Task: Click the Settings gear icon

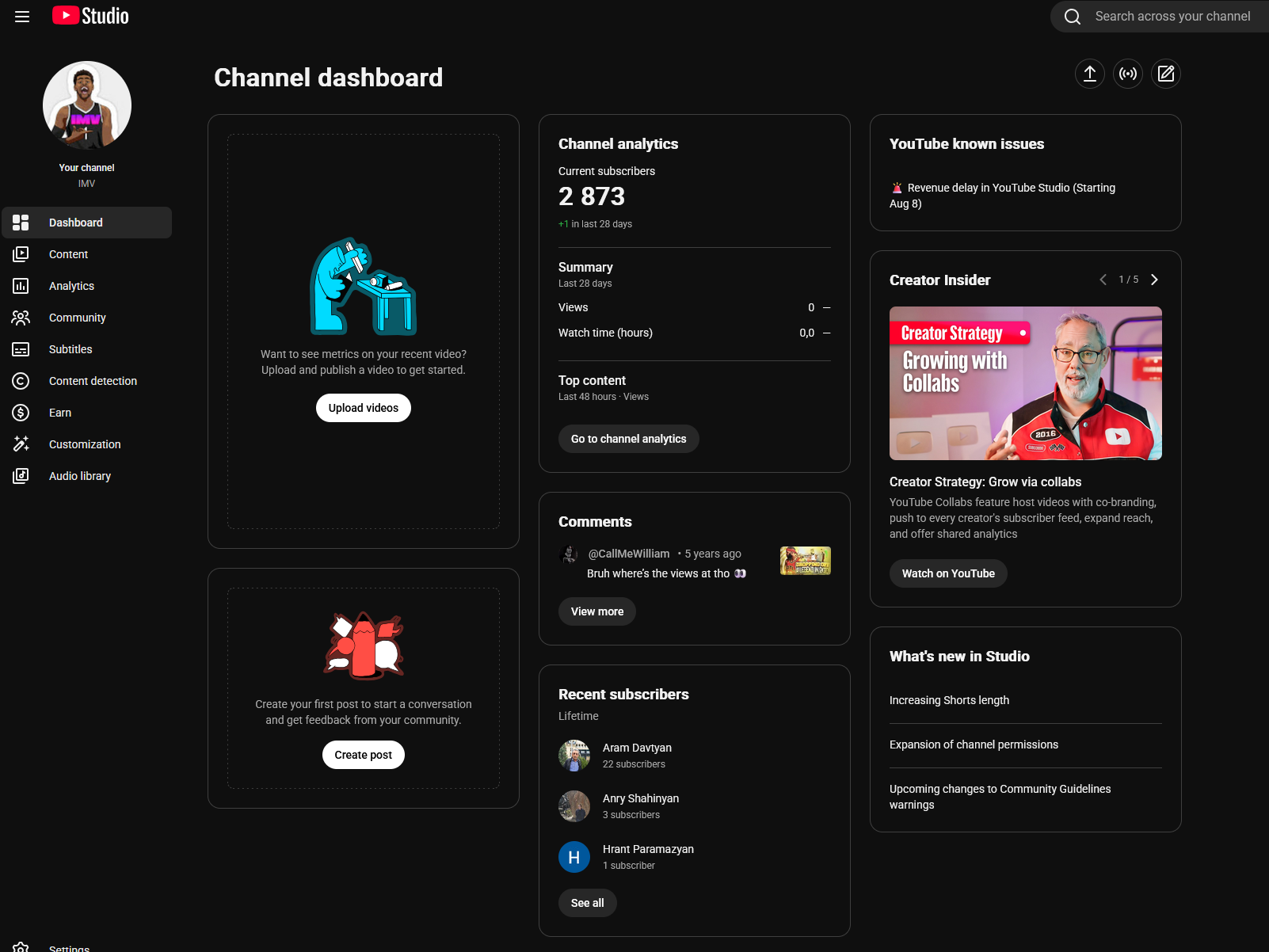Action: coord(21,947)
